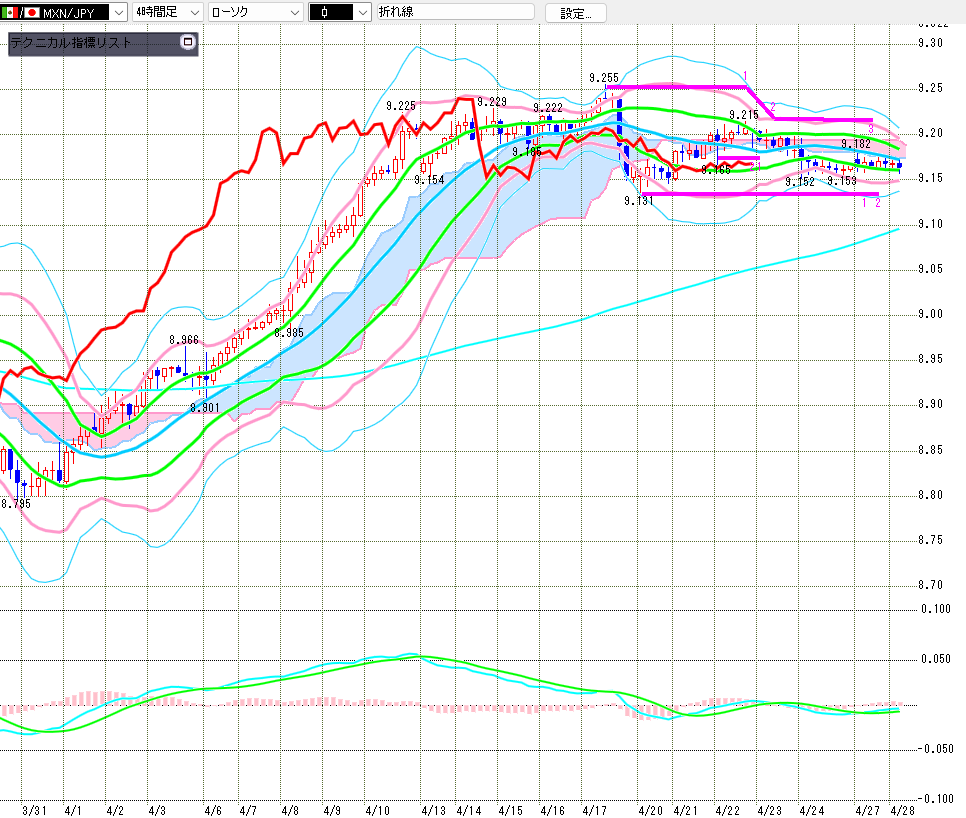This screenshot has height=818, width=966.
Task: Click the 9.225 peak price label
Action: tap(401, 105)
